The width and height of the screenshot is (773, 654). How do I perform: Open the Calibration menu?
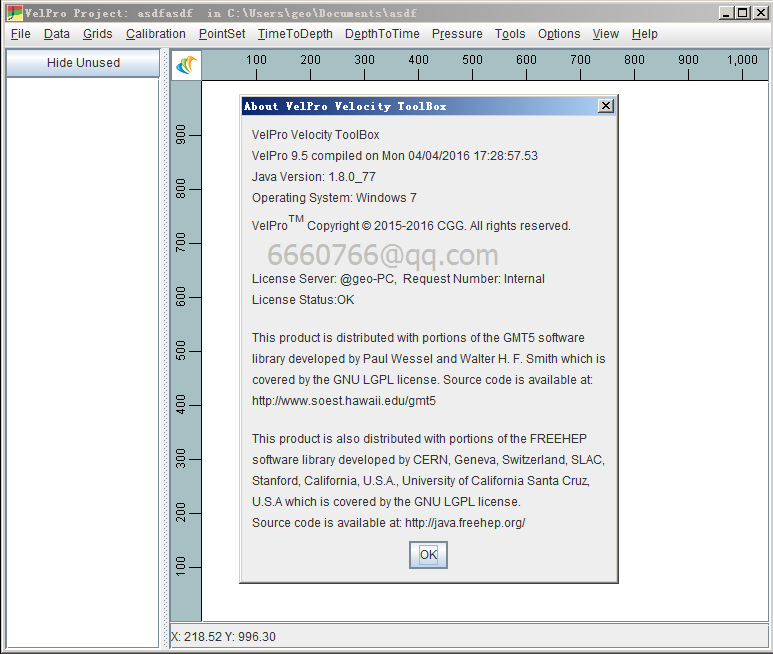click(x=156, y=34)
